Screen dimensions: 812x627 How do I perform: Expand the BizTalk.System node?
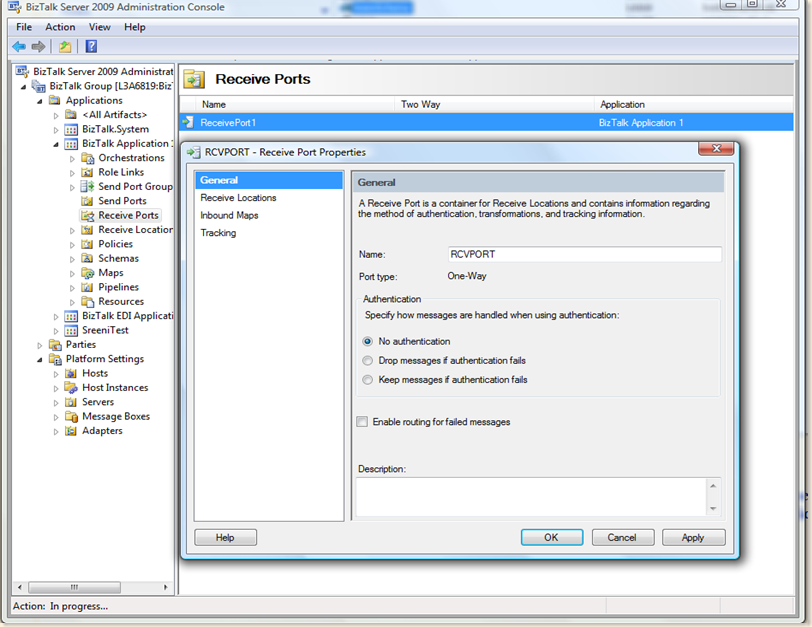[56, 130]
